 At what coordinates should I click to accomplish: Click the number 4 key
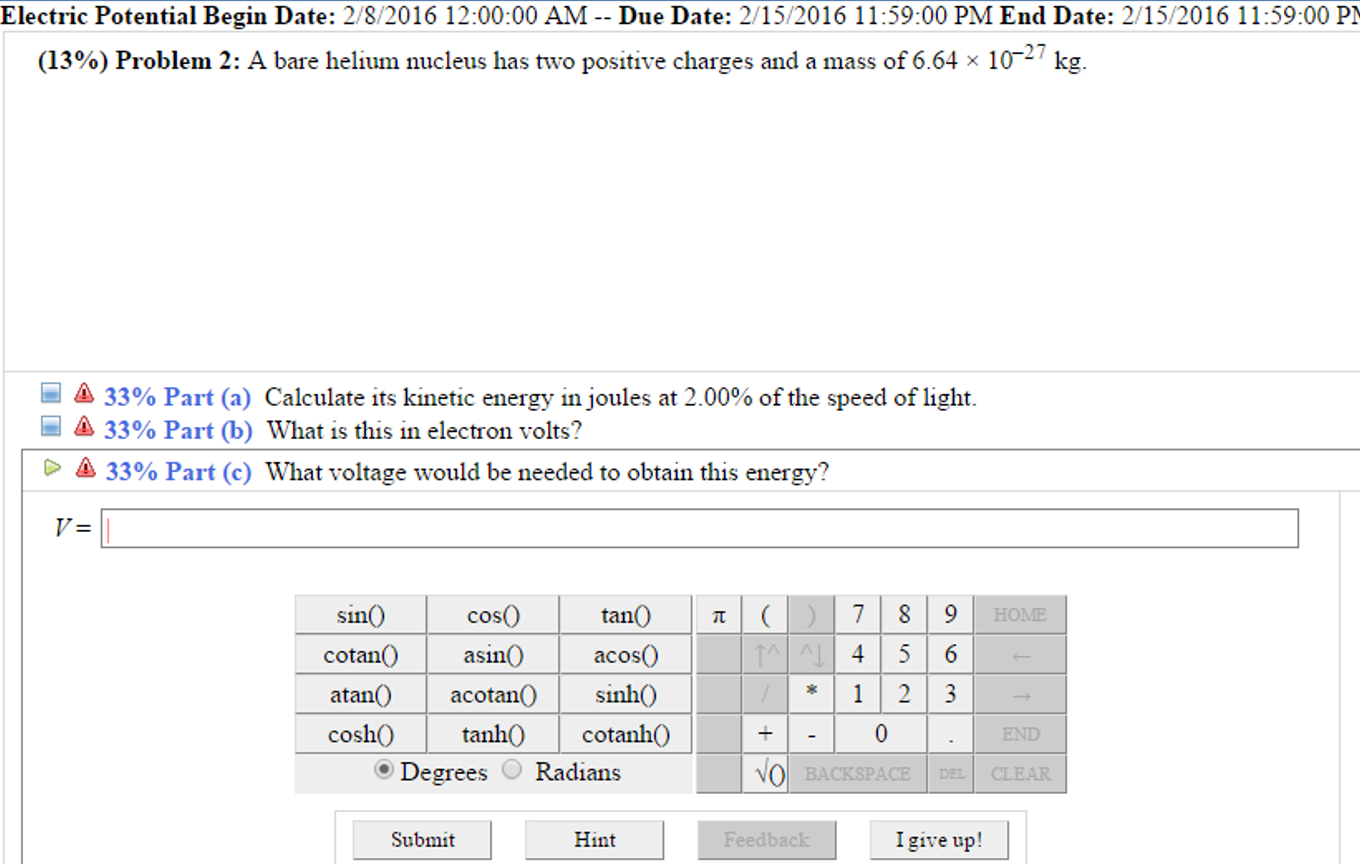(857, 655)
